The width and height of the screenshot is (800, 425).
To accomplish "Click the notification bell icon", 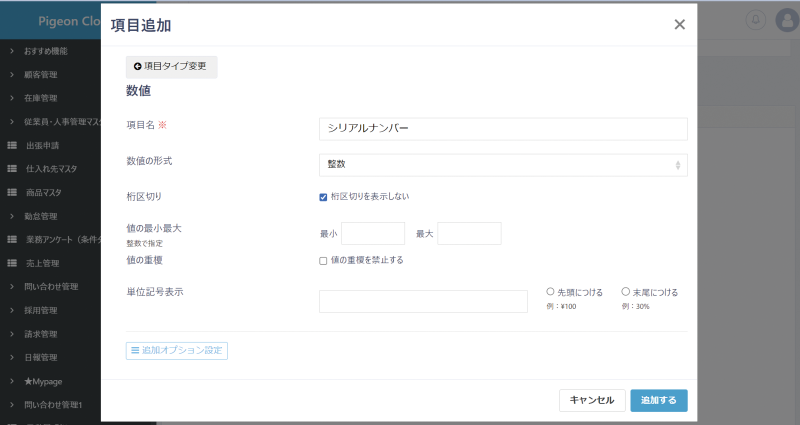I will click(x=755, y=20).
